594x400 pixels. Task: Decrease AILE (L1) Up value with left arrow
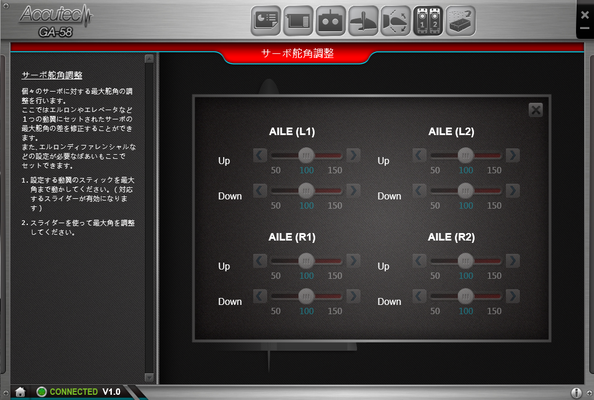click(260, 155)
